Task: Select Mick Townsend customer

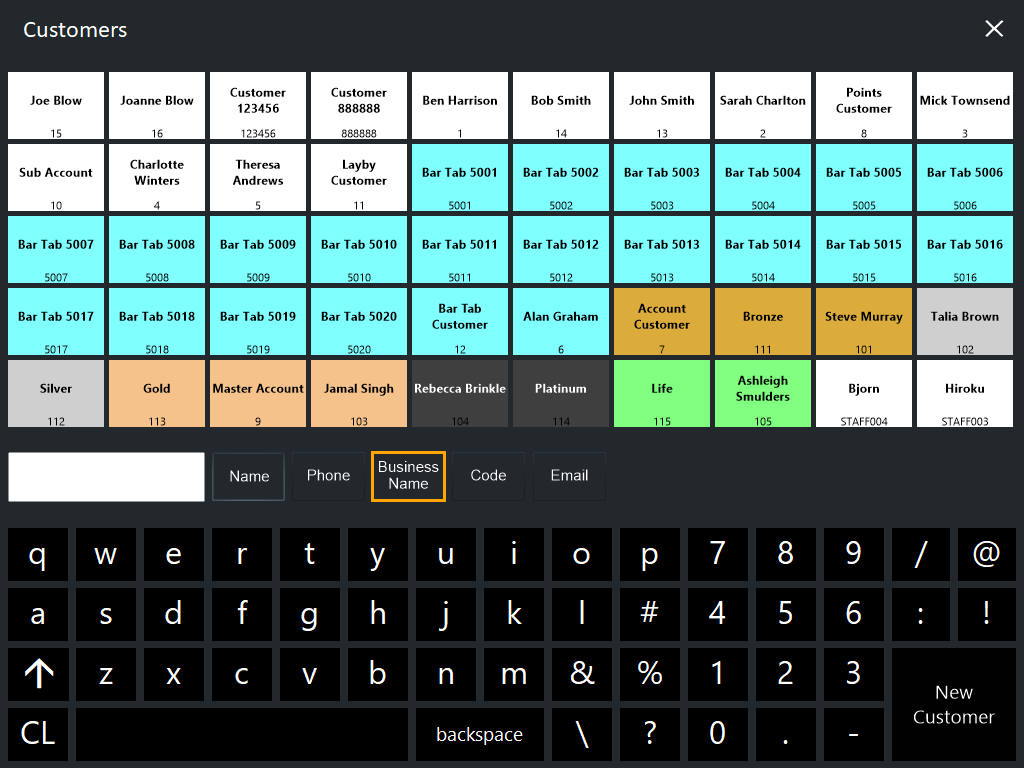Action: click(965, 106)
